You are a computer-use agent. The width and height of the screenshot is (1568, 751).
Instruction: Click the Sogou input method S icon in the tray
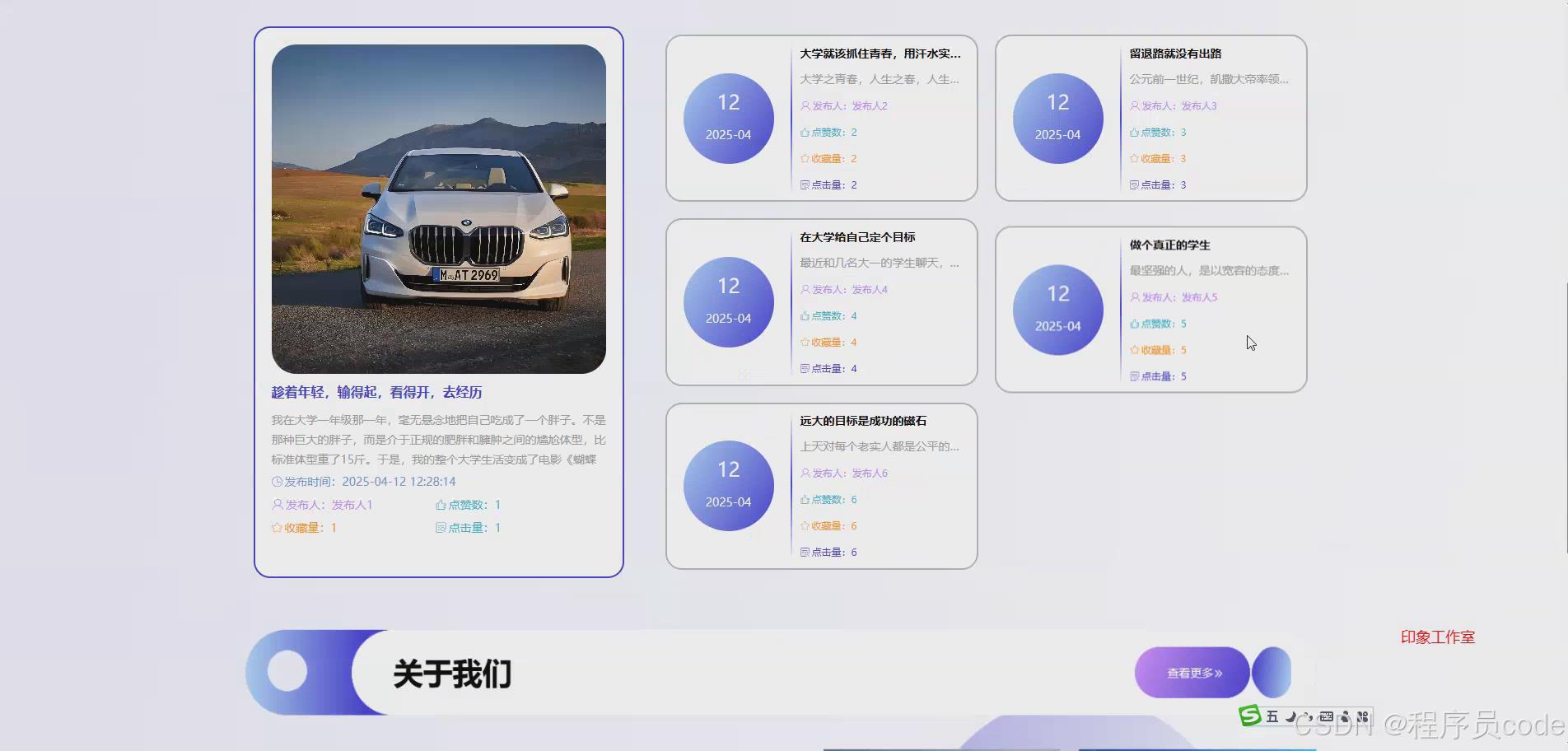pos(1249,716)
